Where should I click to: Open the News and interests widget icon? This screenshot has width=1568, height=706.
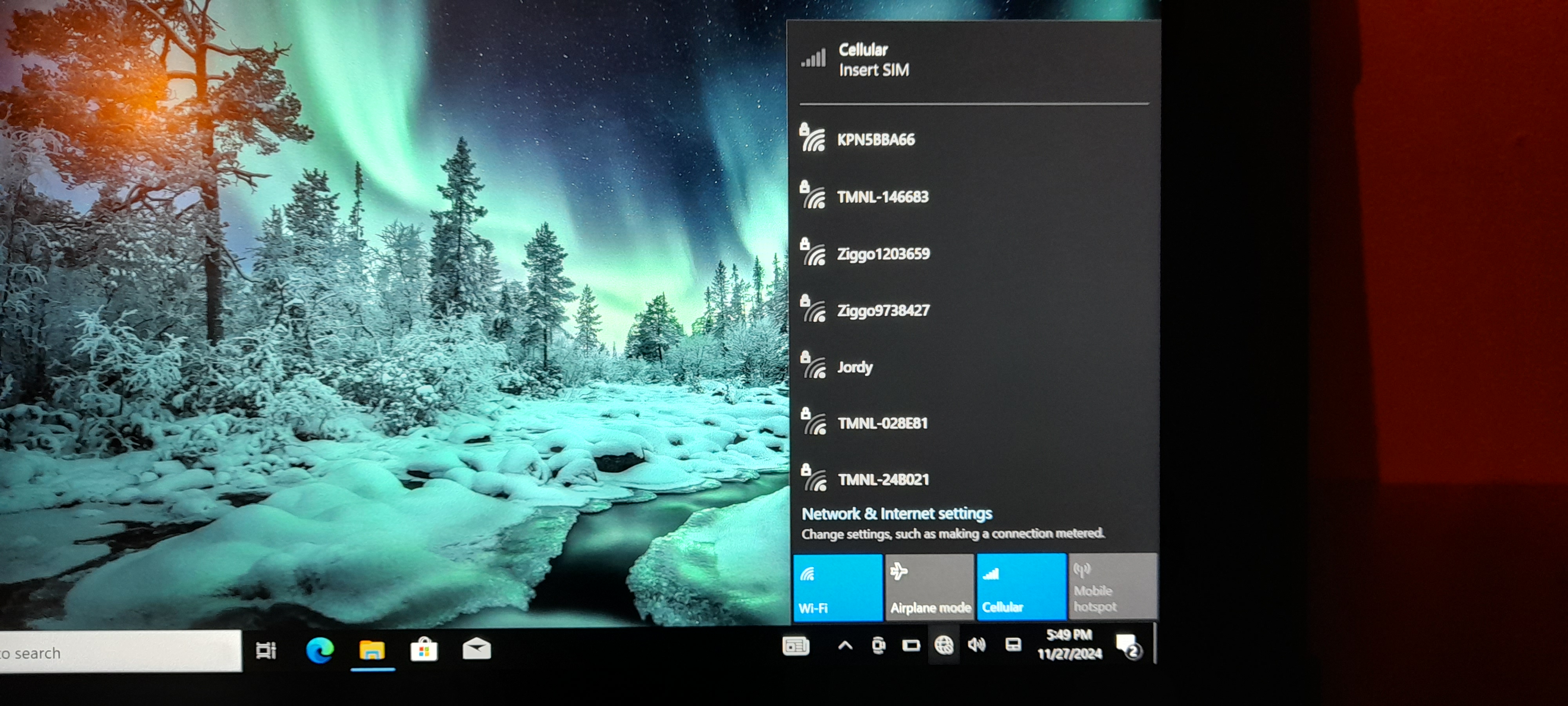[796, 645]
